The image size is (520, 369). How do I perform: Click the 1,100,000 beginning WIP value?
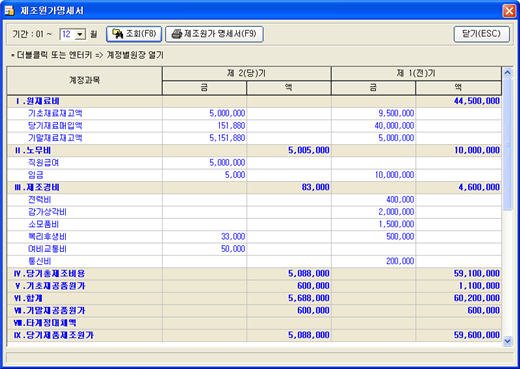pos(479,286)
